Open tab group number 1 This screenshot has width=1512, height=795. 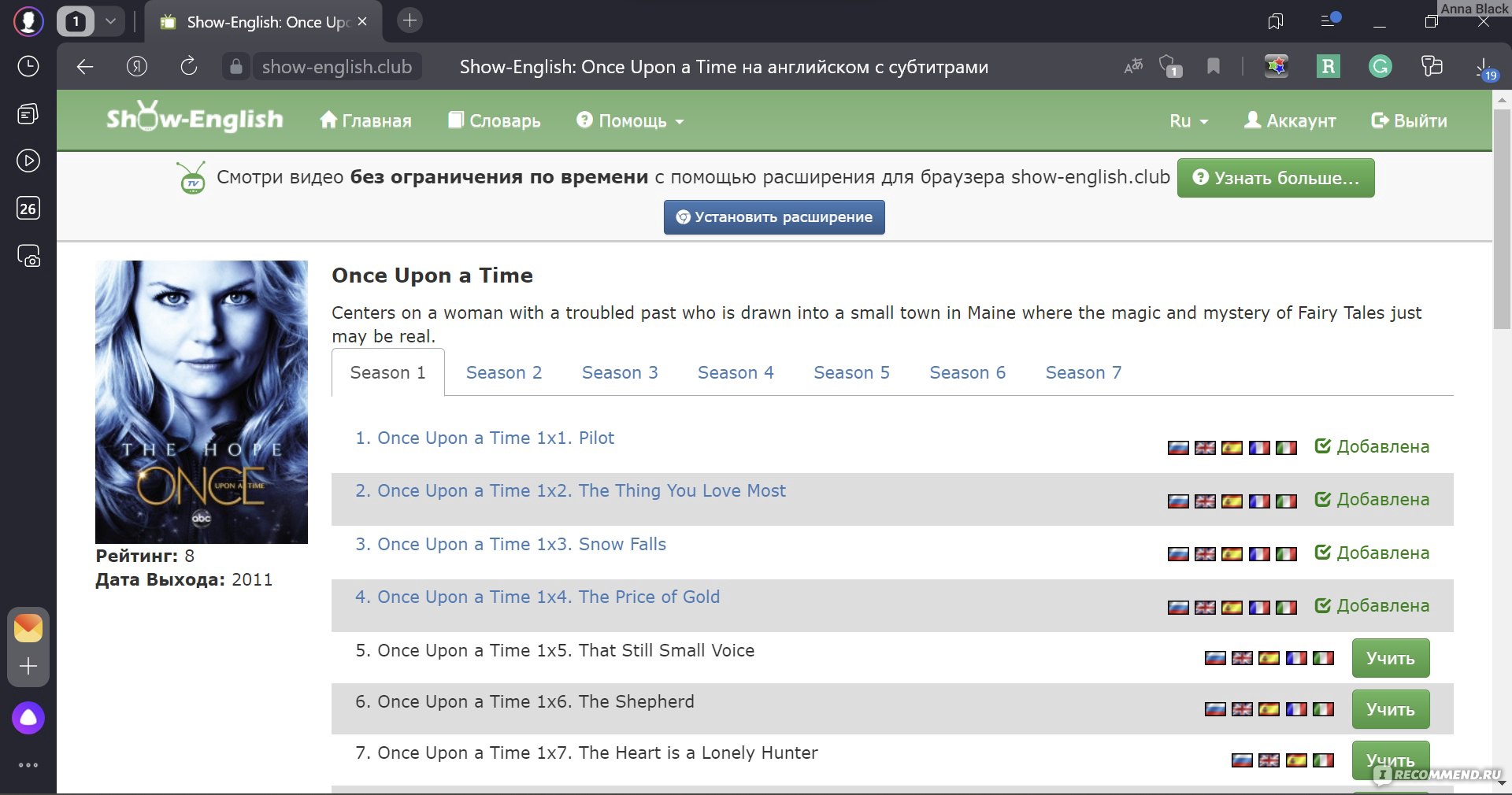(76, 21)
